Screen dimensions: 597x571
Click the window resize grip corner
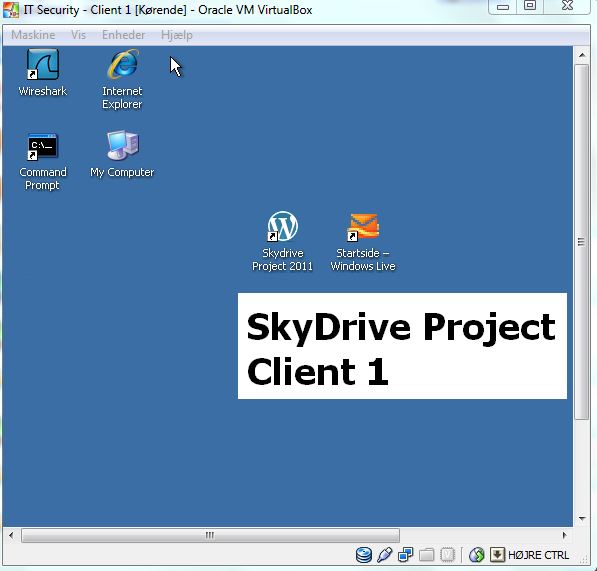coord(583,558)
